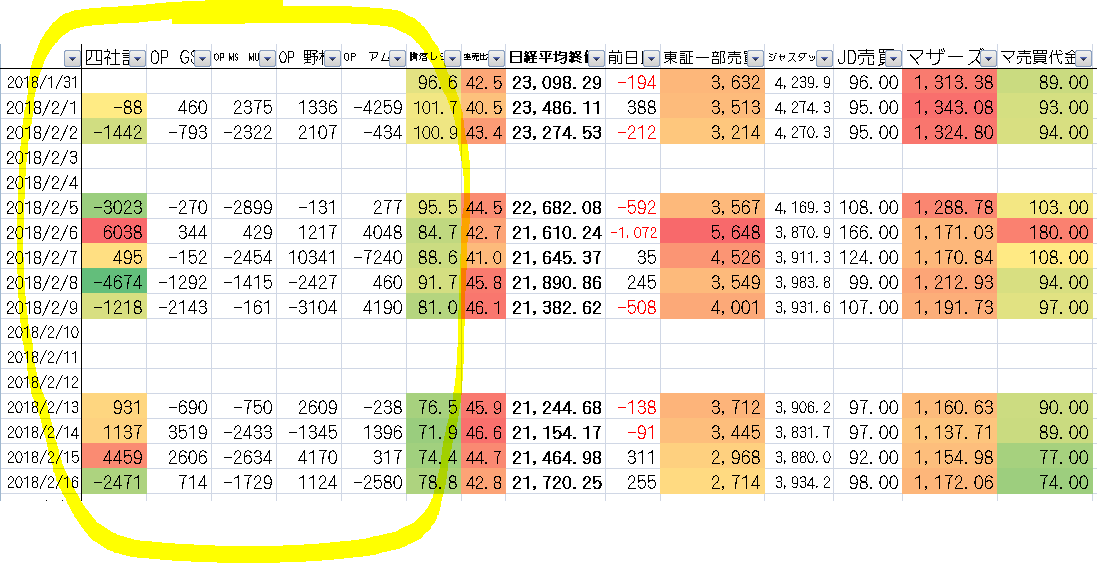Select the cell showing 10341
The image size is (1097, 563).
click(x=309, y=257)
